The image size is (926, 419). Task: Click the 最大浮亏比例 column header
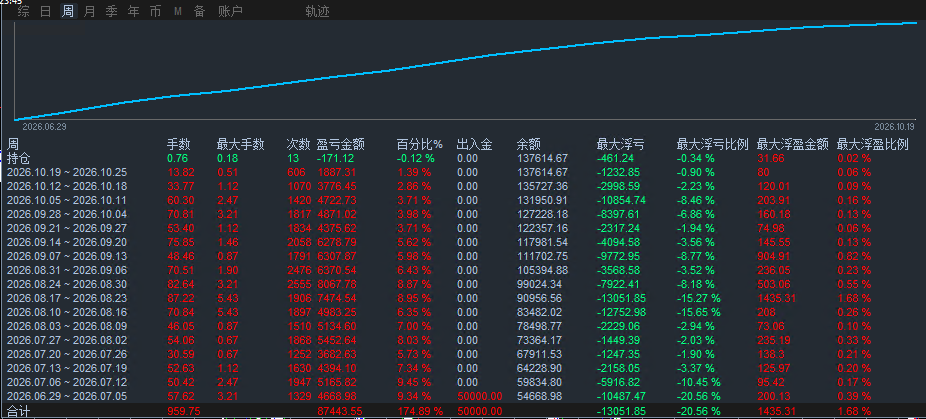[713, 144]
